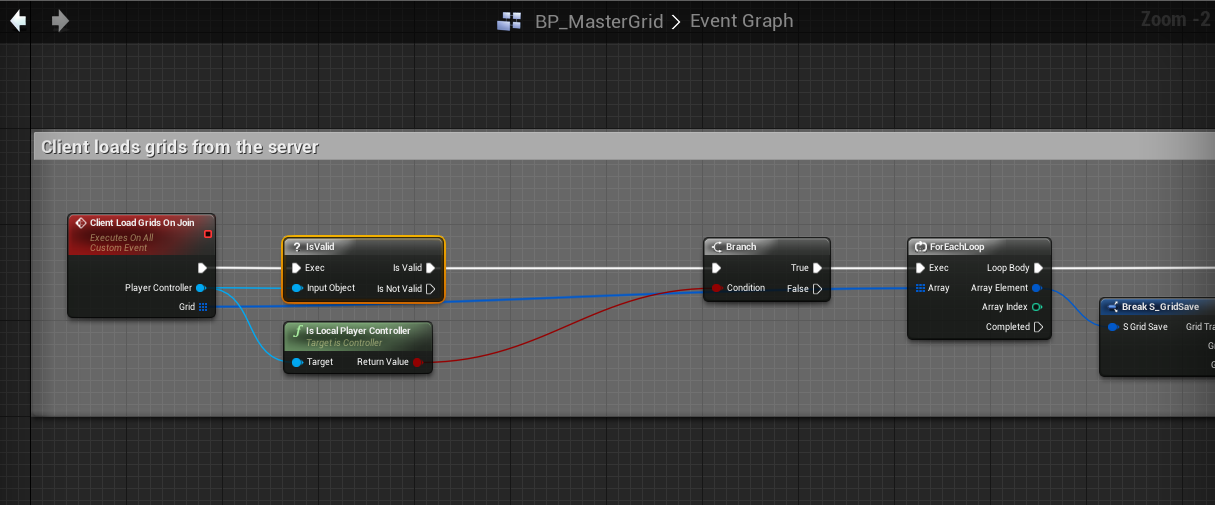The height and width of the screenshot is (505, 1215).
Task: Click the Player Controller output pin
Action: tap(202, 288)
